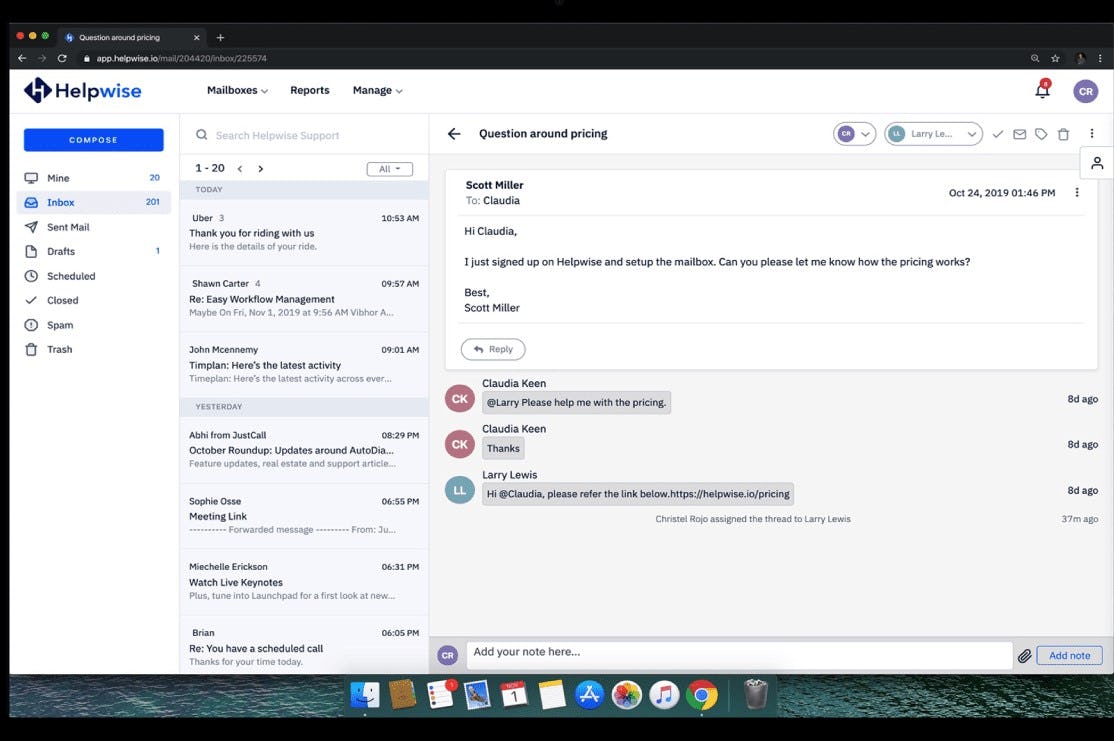
Task: Open the Spam folder
Action: pos(93,325)
